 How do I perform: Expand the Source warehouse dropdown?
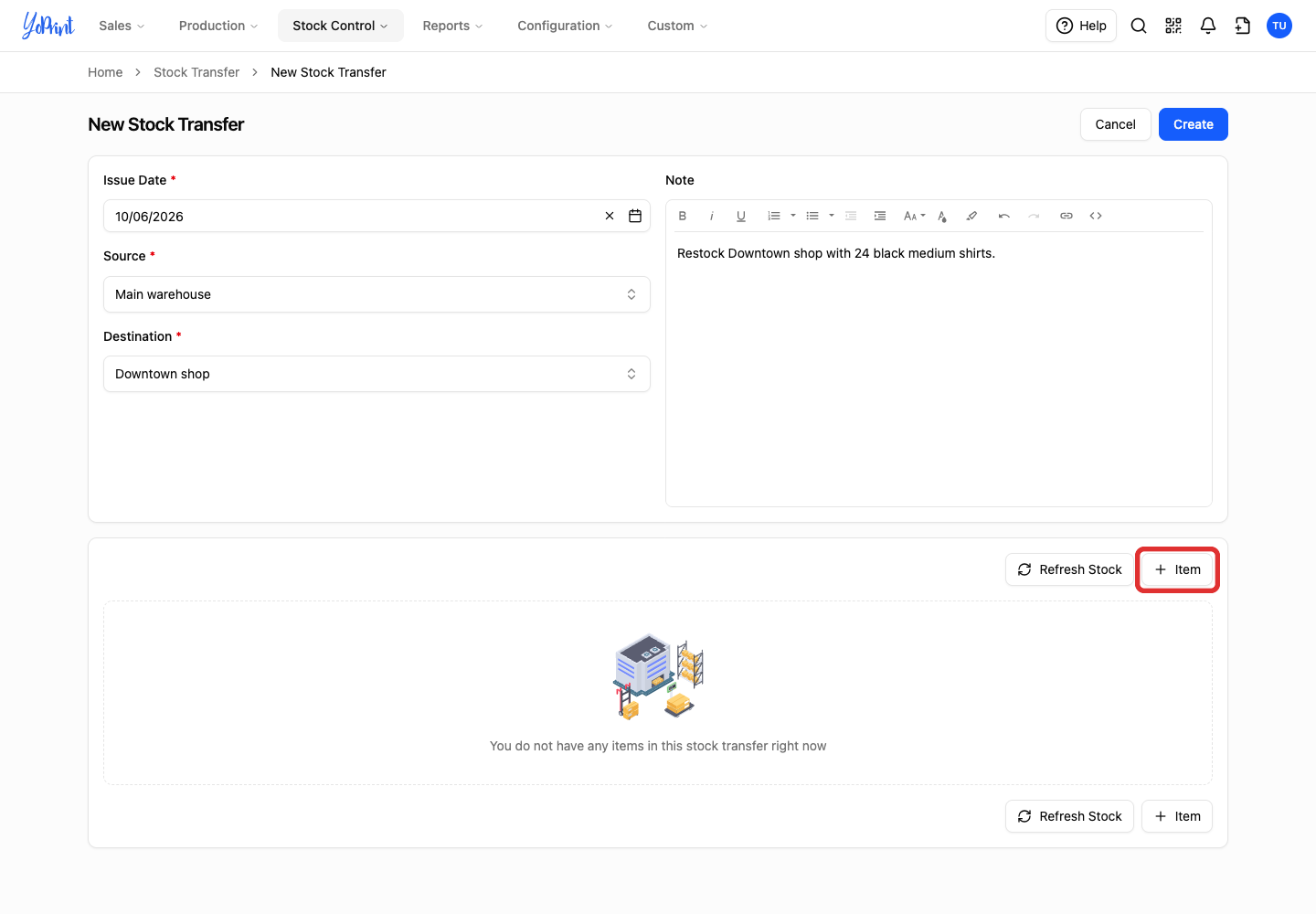click(377, 294)
